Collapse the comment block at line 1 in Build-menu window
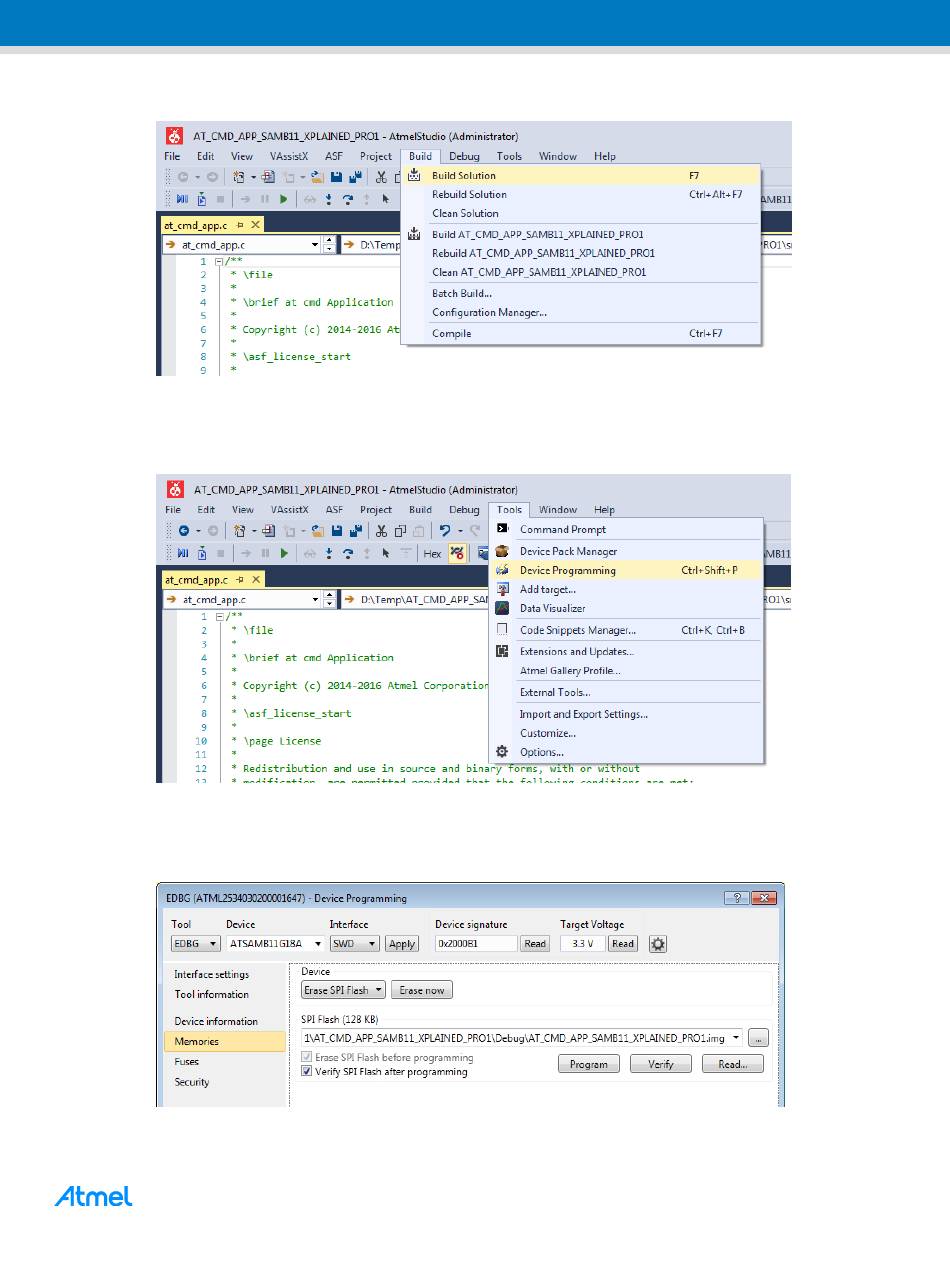This screenshot has width=950, height=1262. 220,261
